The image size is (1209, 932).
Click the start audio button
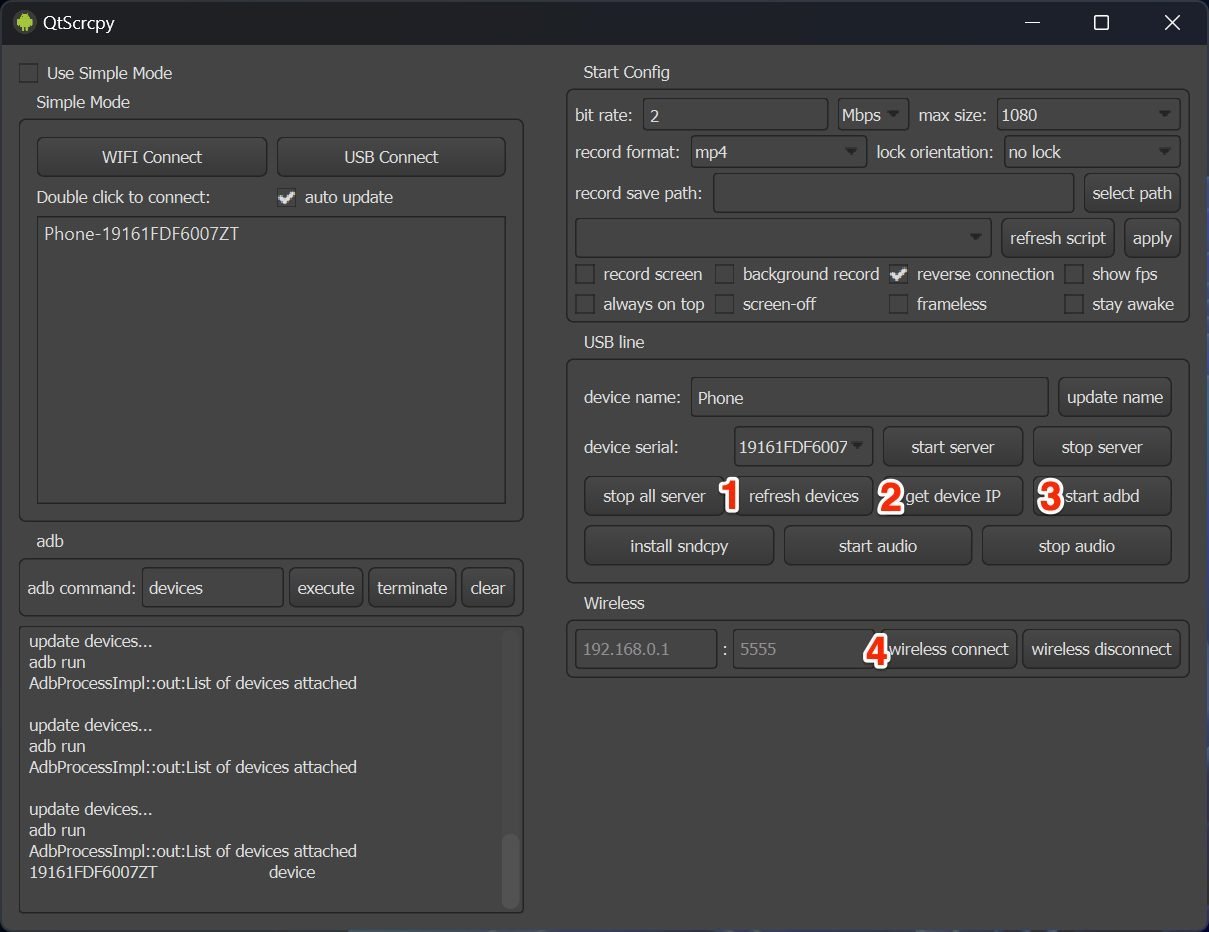[x=878, y=546]
